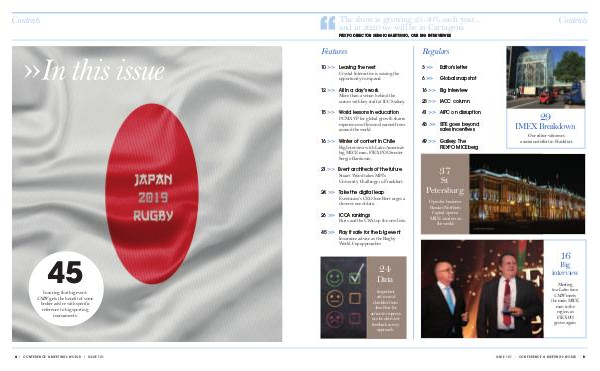Click the 'Editor's letter' regular entry
The width and height of the screenshot is (600, 371).
coord(453,67)
